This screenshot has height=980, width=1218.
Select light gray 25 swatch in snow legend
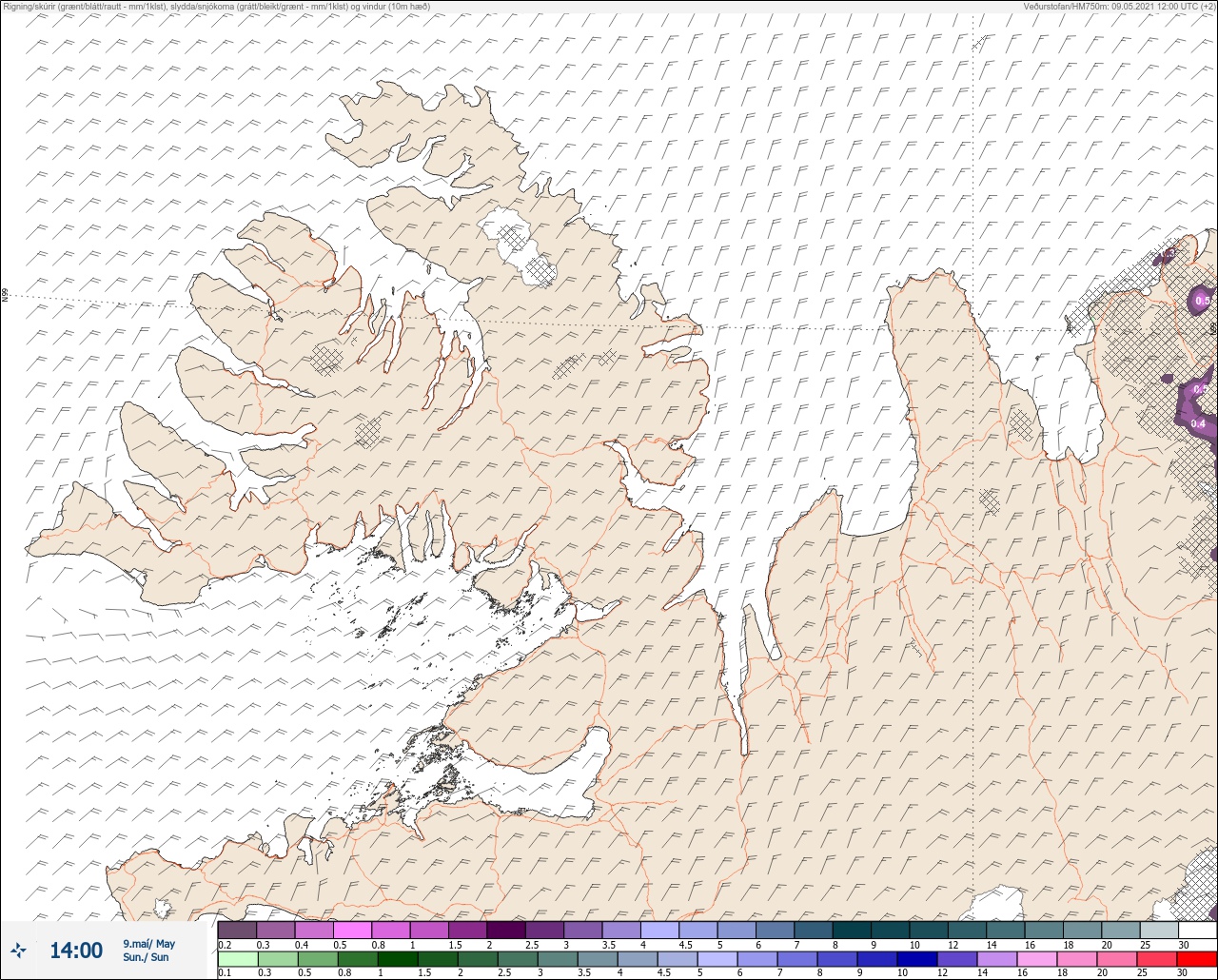1160,930
